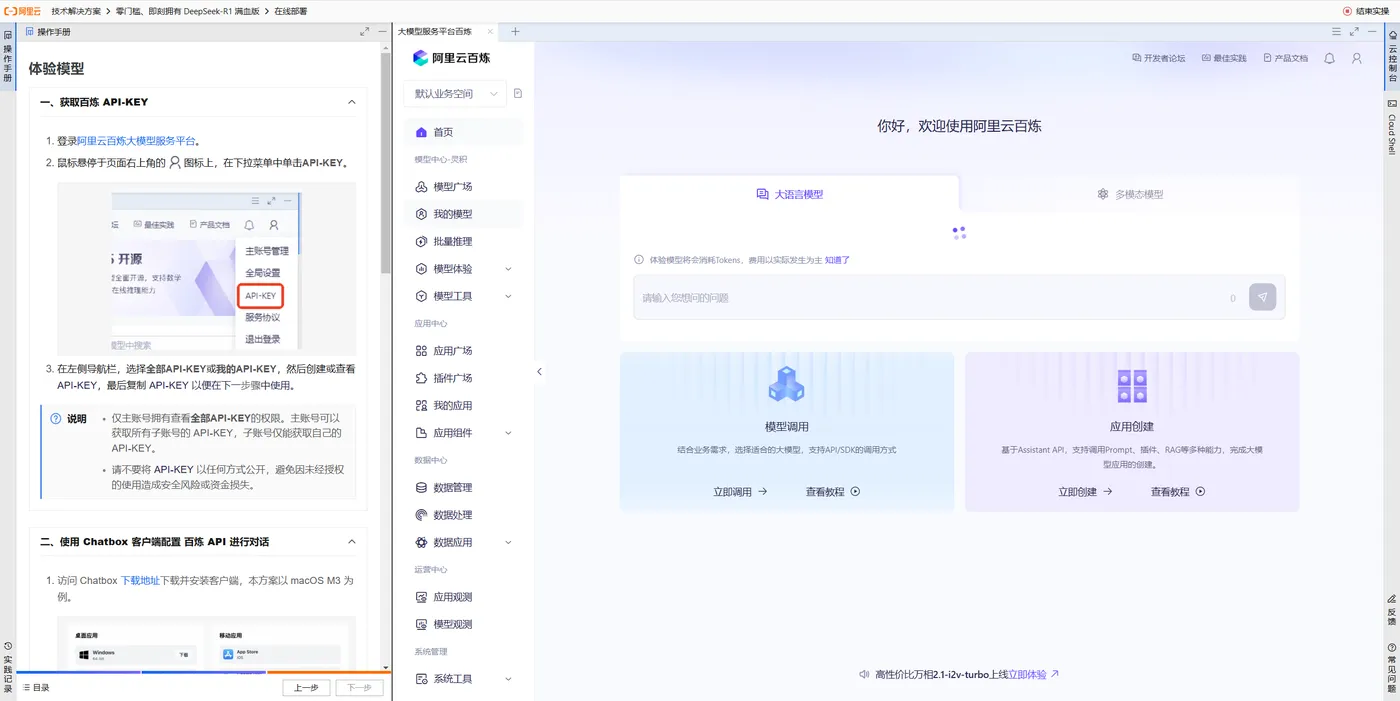Click the send message arrow button
Viewport: 1400px width, 701px height.
pyautogui.click(x=1262, y=297)
